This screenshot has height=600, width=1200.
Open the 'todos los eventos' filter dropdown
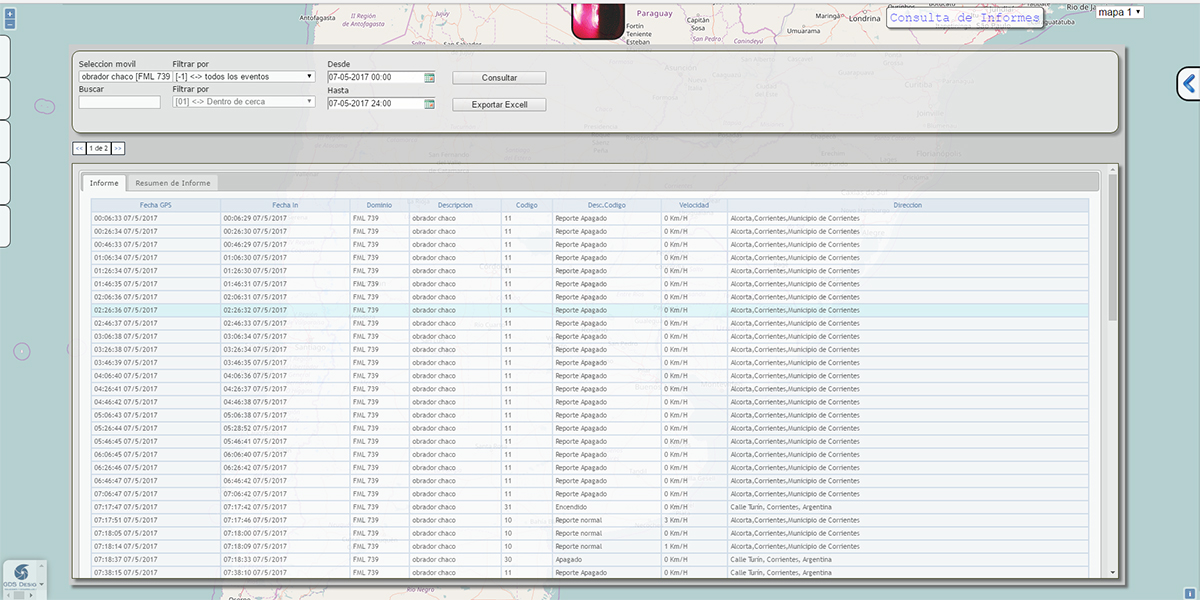(244, 76)
